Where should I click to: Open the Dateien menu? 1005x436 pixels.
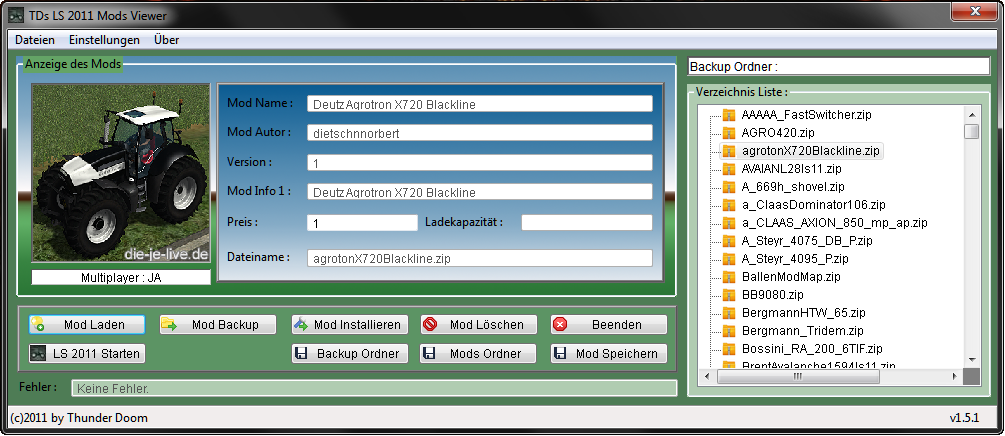[35, 40]
